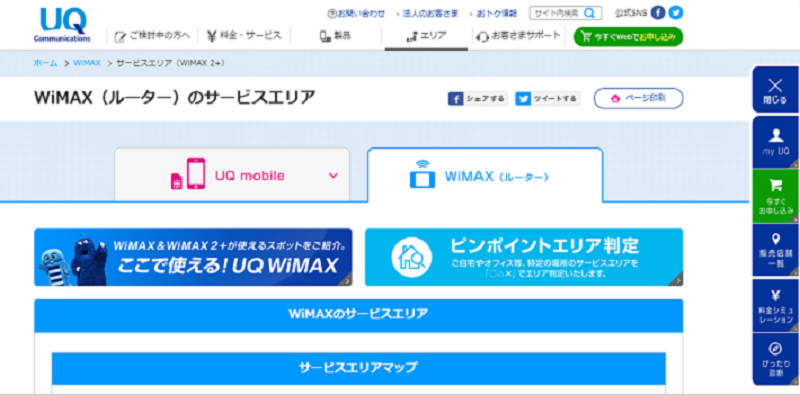Switch to UQ mobile tab
The image size is (800, 395).
[232, 175]
